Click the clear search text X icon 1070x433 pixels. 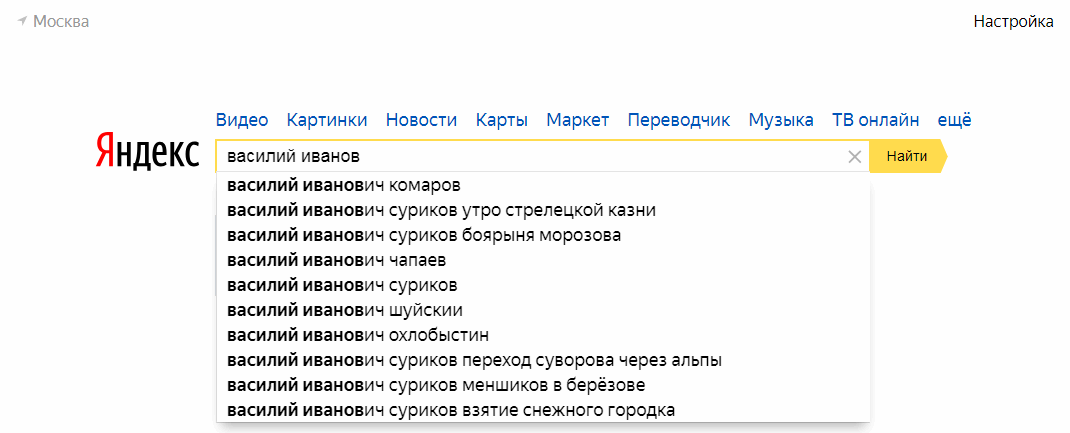point(854,156)
